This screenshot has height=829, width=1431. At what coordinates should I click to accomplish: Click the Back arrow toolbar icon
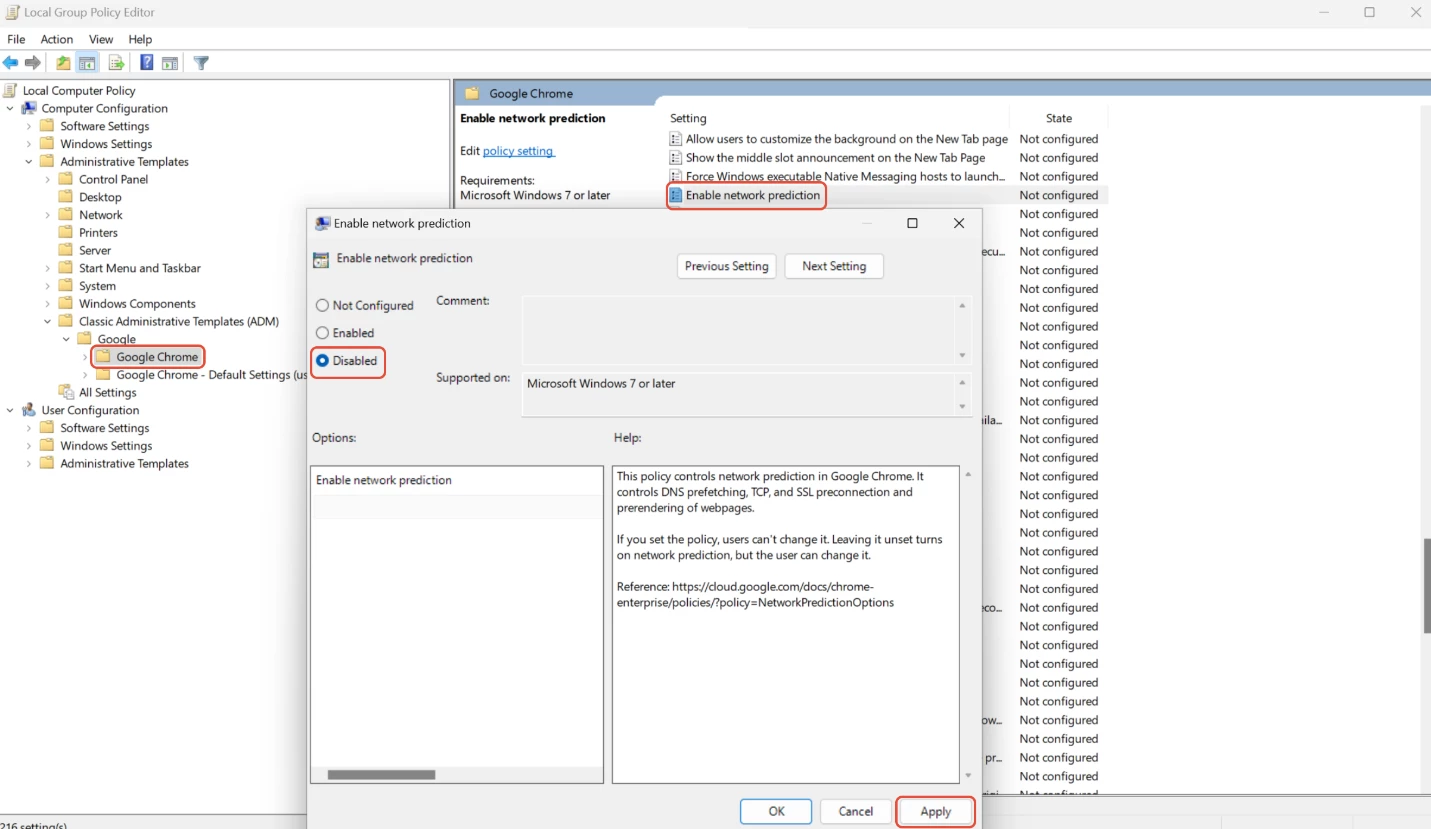click(11, 63)
